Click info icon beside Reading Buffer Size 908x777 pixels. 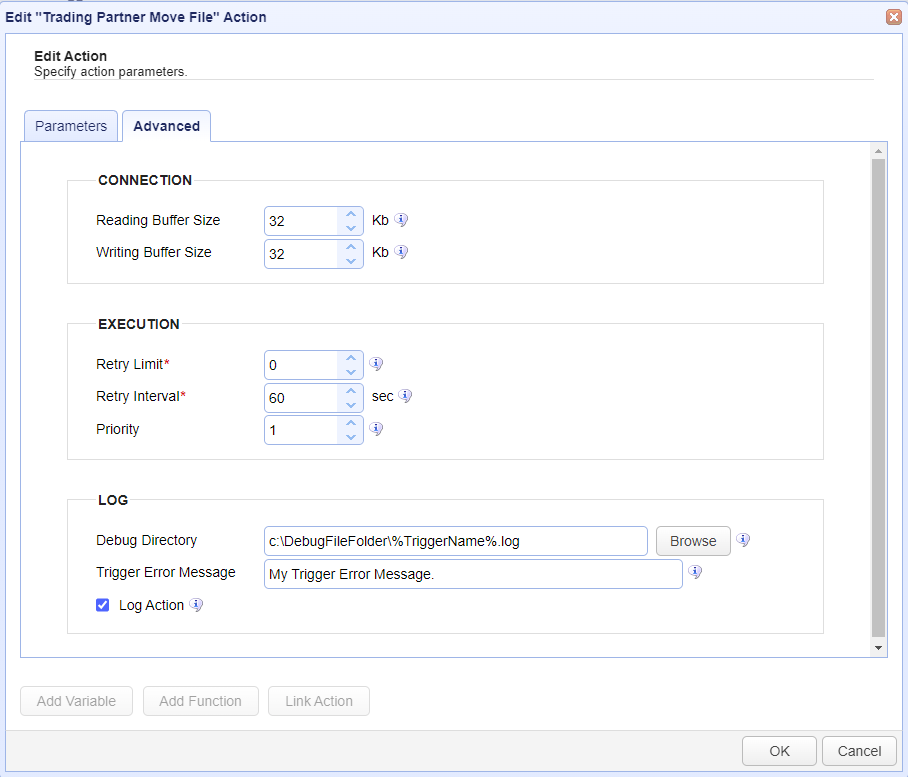401,220
